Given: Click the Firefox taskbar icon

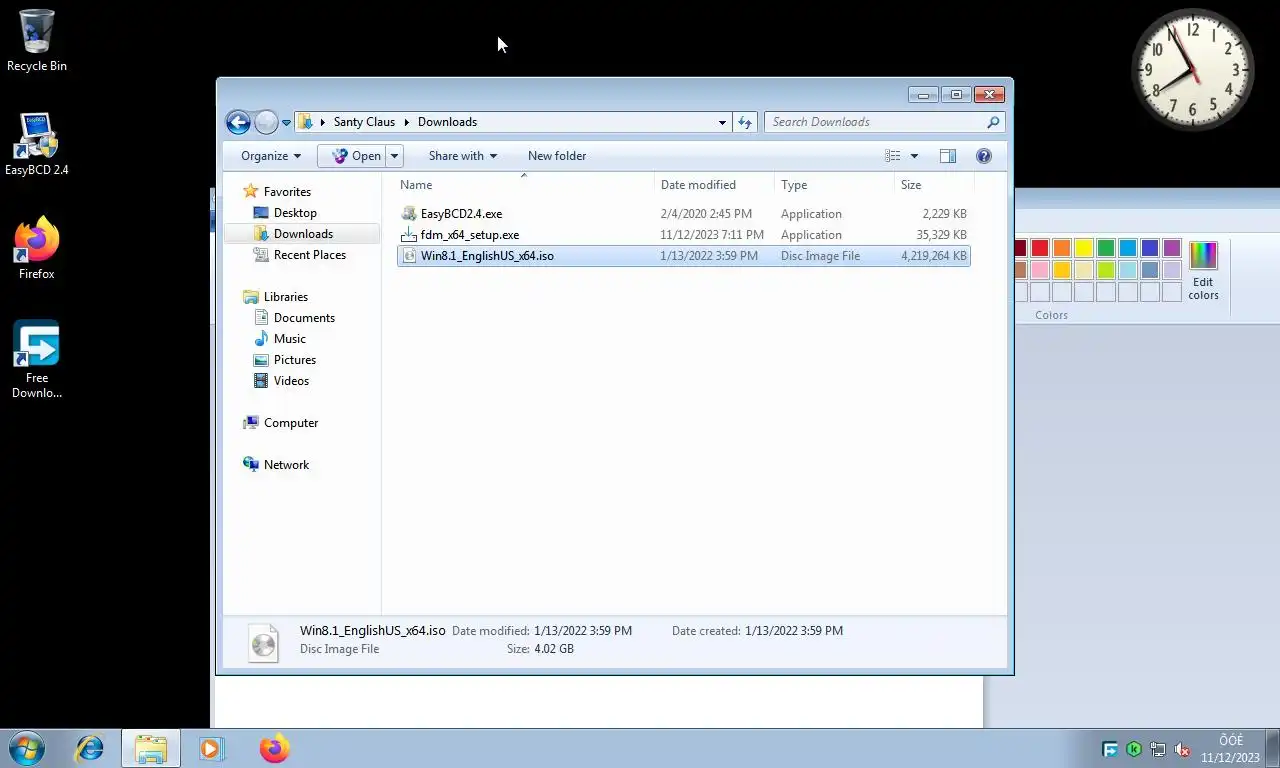Looking at the screenshot, I should click(274, 748).
